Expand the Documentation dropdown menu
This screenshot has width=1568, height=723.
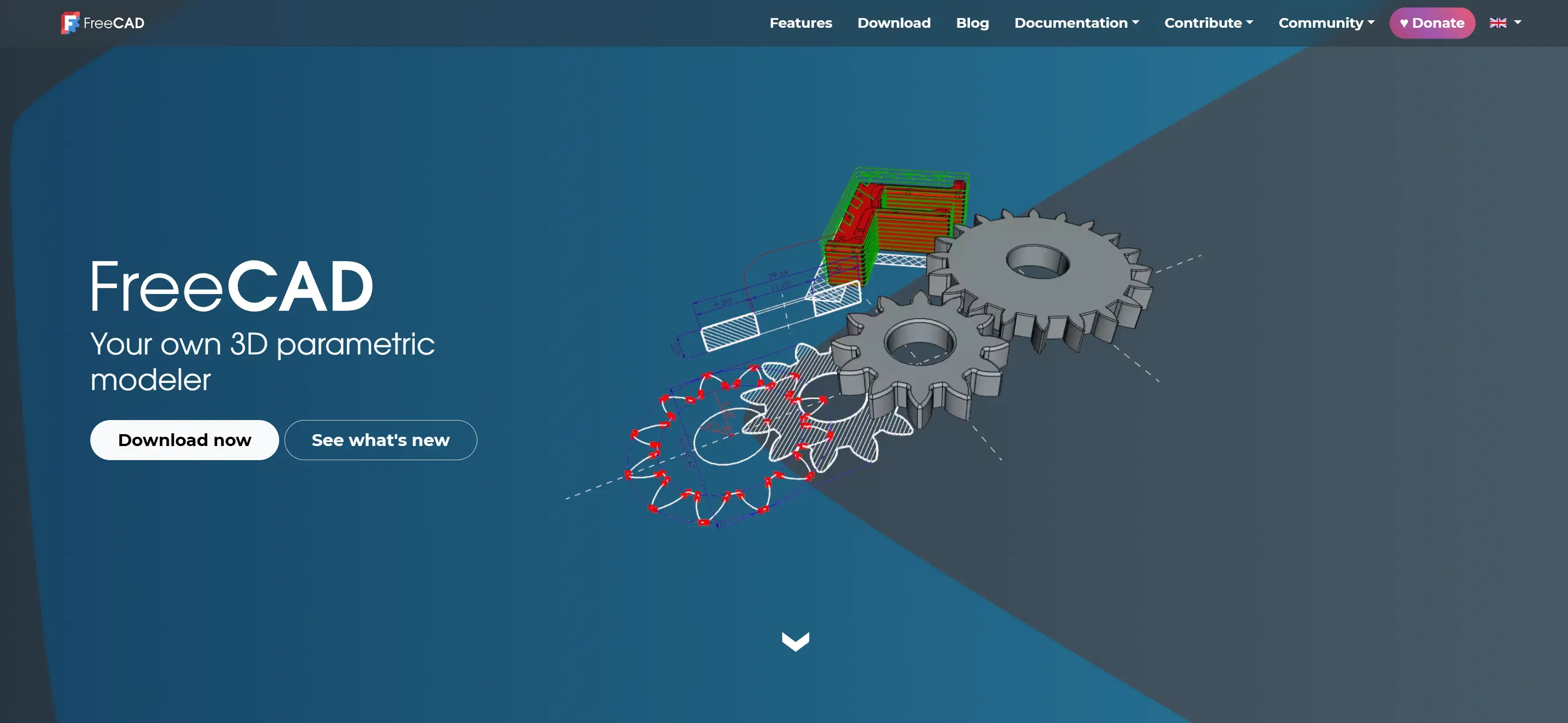(1076, 23)
